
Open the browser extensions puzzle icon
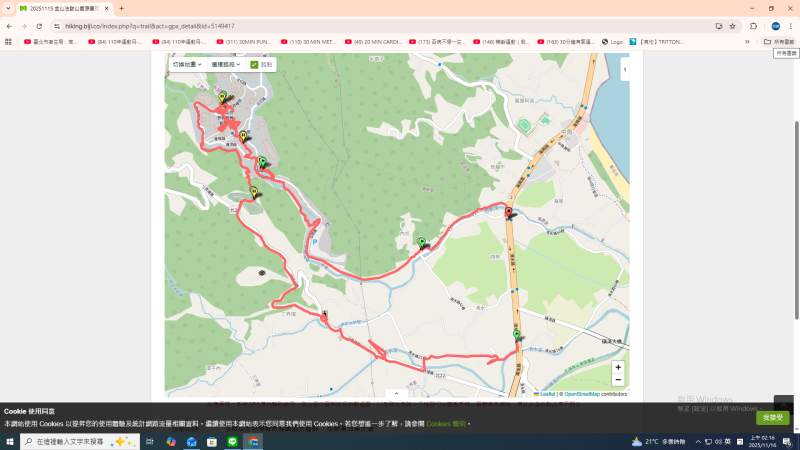753,26
